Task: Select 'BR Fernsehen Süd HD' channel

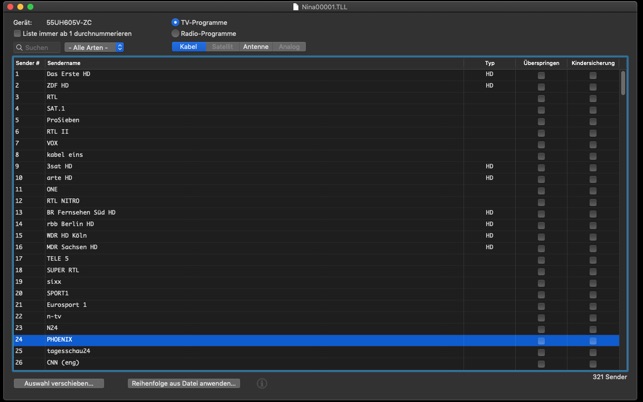Action: (316, 212)
